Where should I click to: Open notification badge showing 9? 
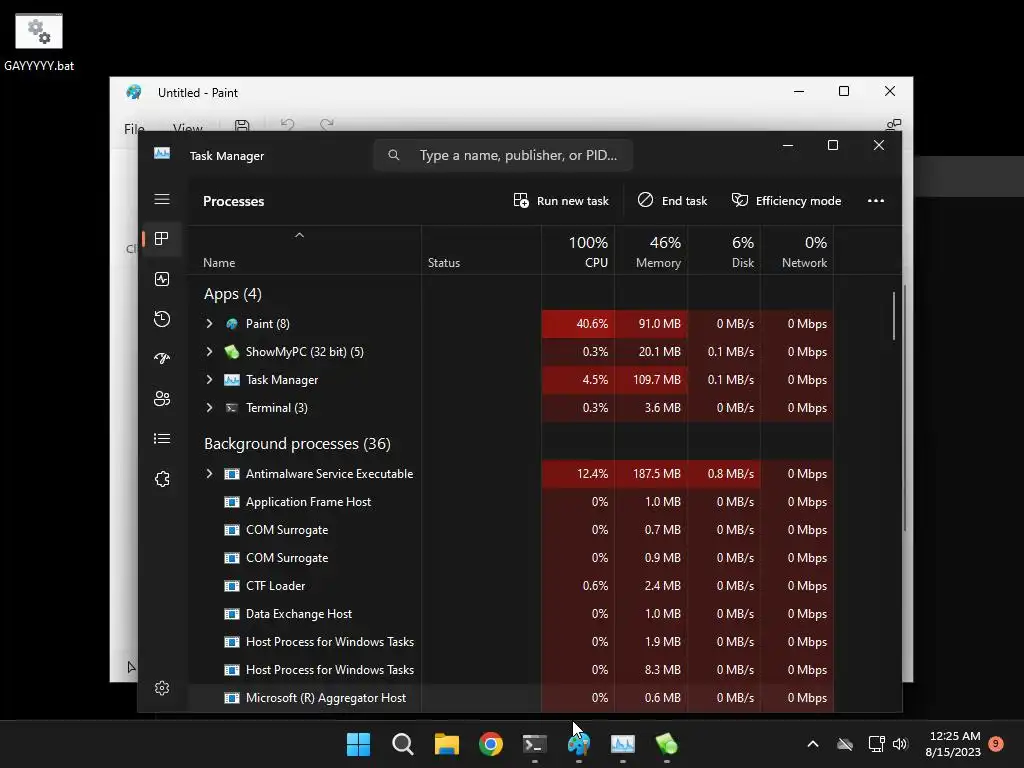tap(996, 744)
